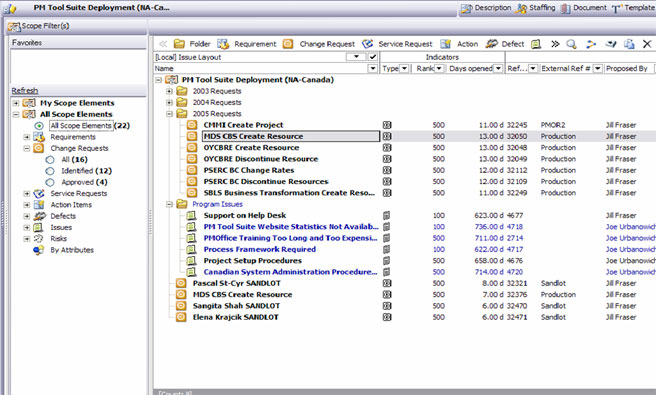Expand the Requirements node
656x395 pixels.
(27, 137)
